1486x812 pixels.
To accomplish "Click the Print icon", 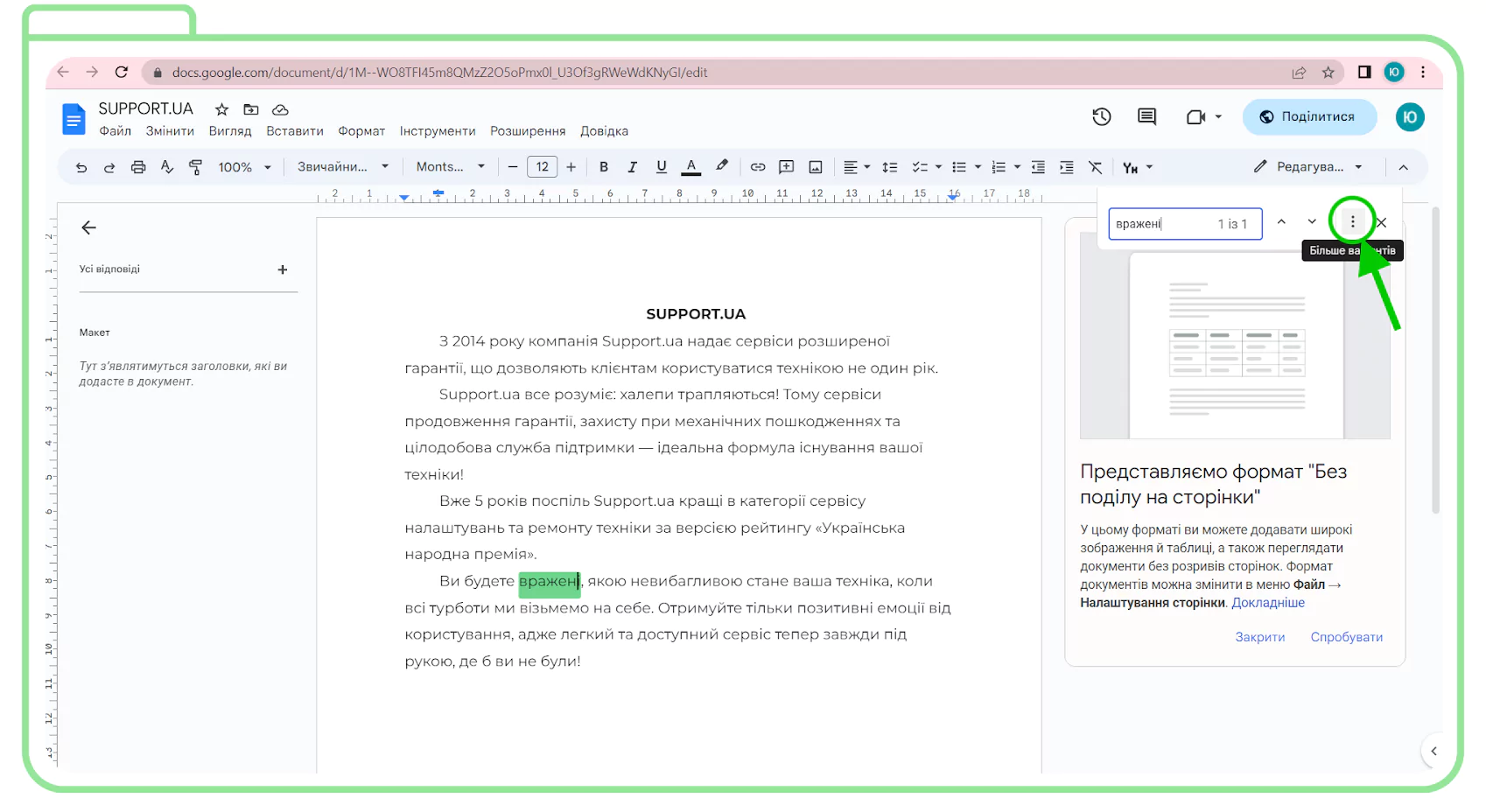I will coord(138,167).
